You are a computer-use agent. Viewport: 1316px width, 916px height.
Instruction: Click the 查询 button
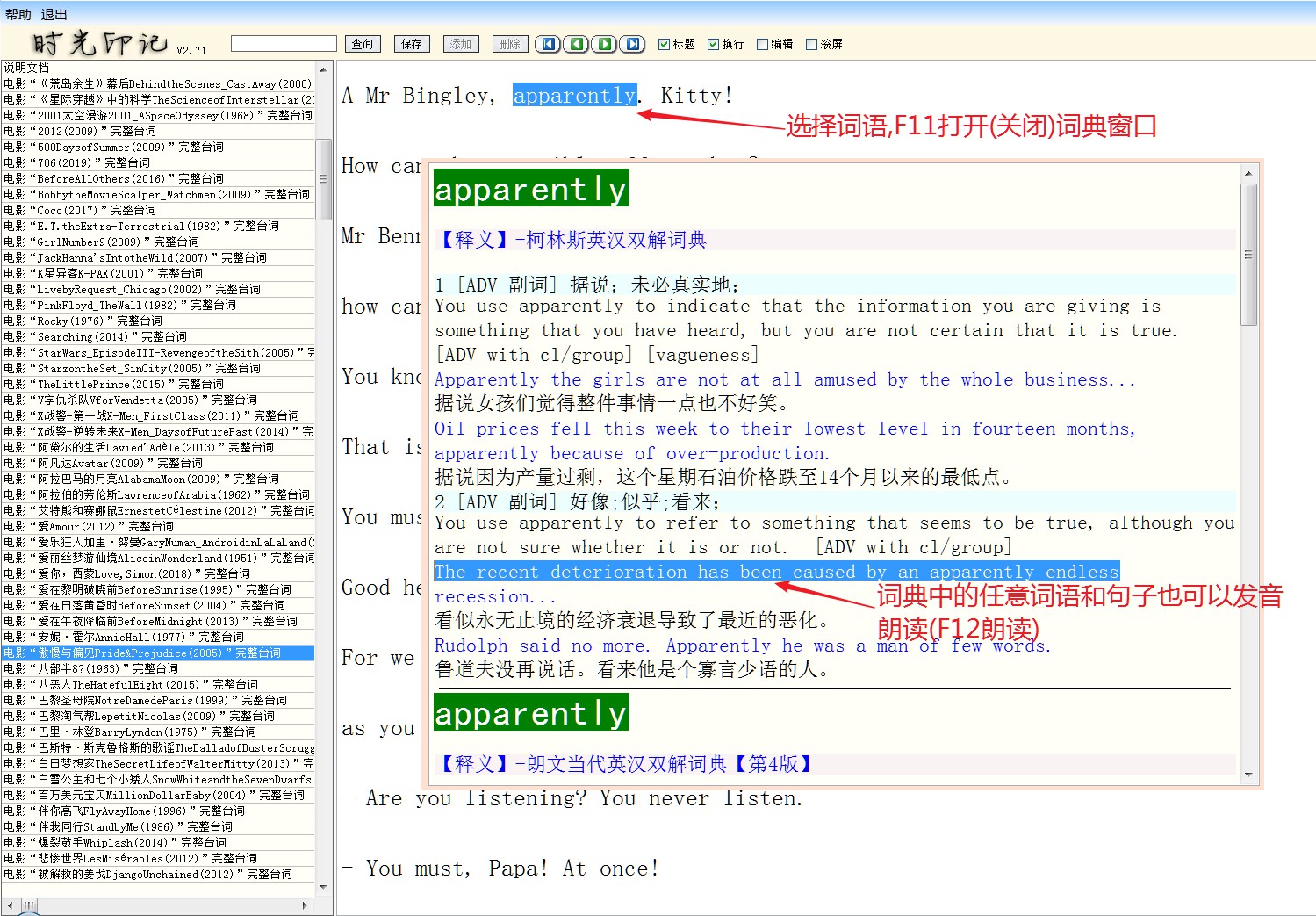pyautogui.click(x=363, y=44)
